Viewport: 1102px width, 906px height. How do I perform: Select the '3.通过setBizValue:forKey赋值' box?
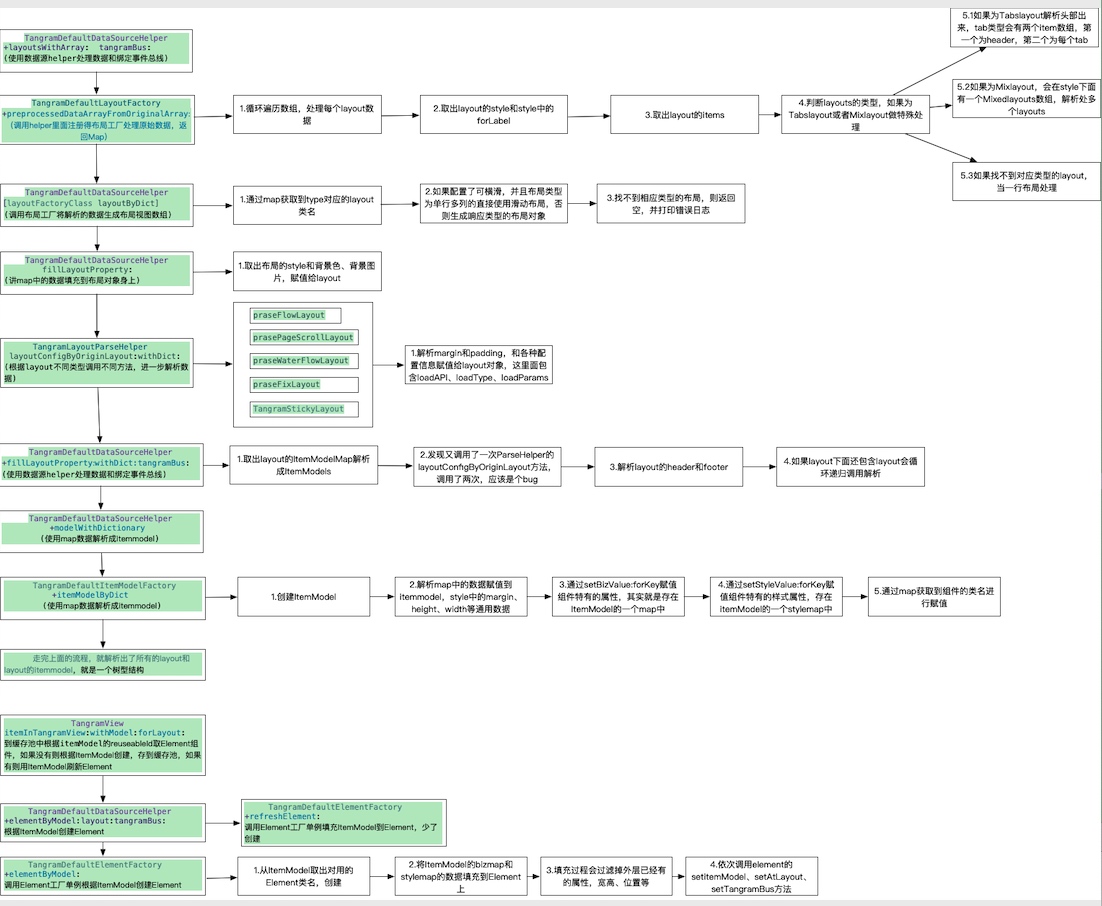coord(618,597)
